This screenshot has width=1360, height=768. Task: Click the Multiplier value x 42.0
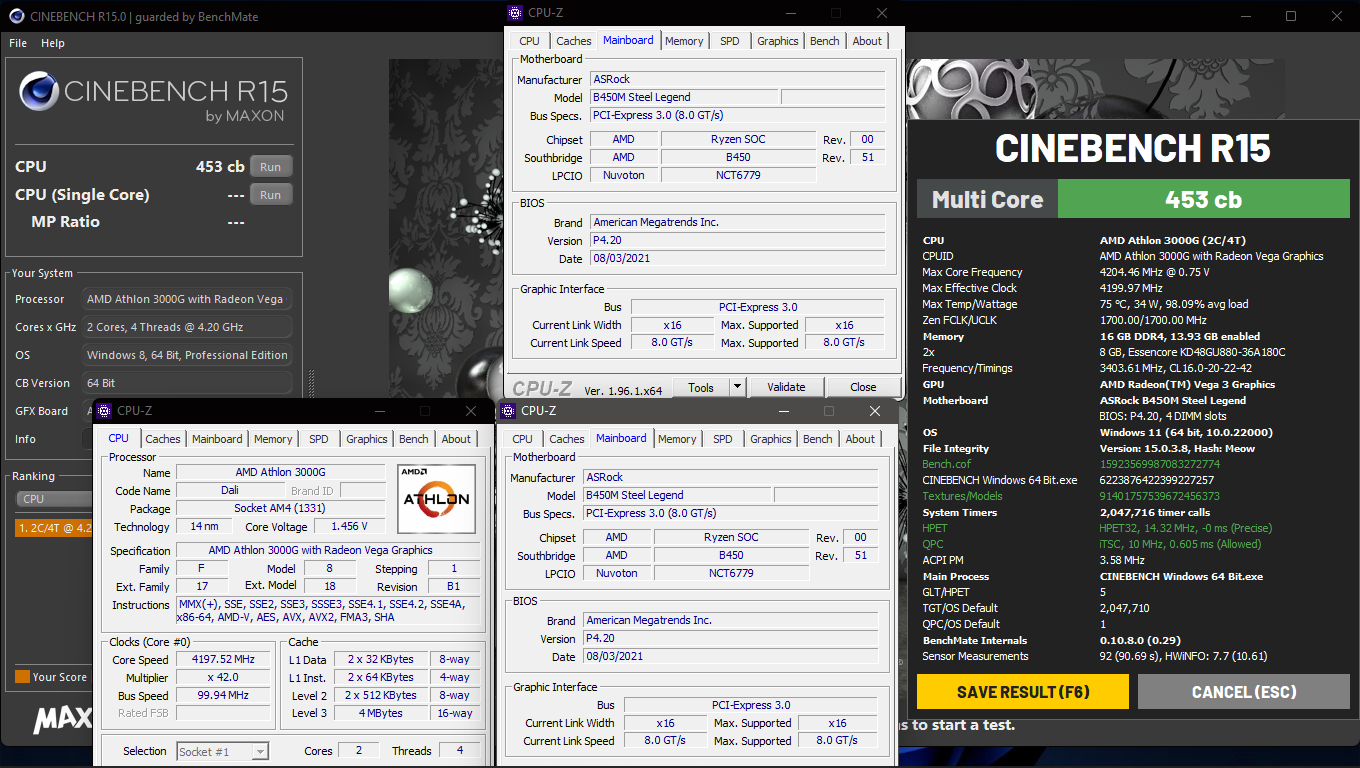point(223,678)
